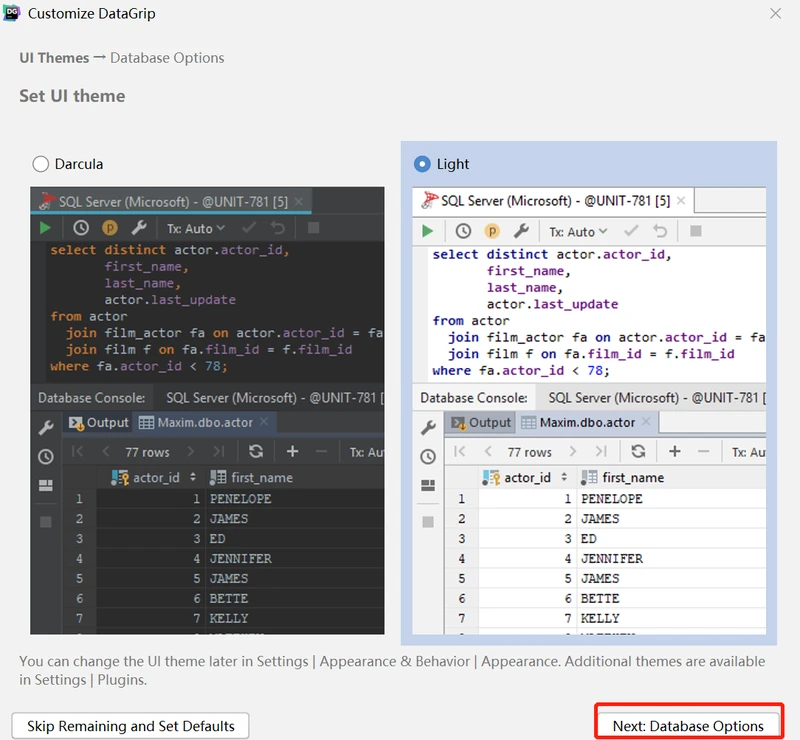800x740 pixels.
Task: Click the Add row plus in Darcula preview
Action: (x=292, y=451)
